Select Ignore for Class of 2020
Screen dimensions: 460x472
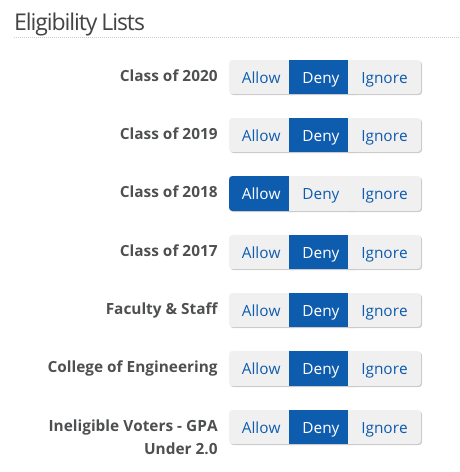(x=385, y=77)
